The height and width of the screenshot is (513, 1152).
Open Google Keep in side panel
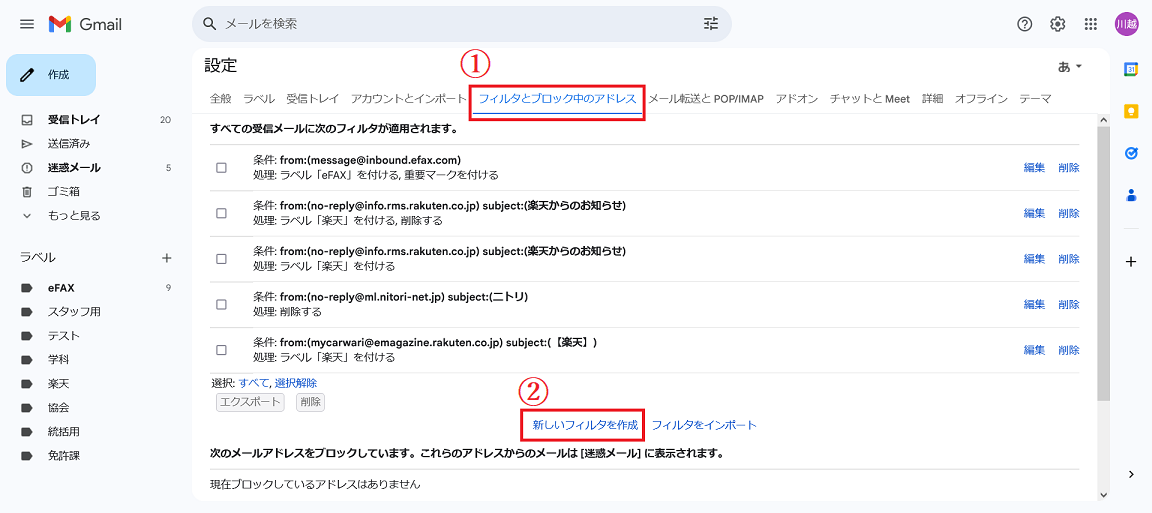coord(1131,111)
